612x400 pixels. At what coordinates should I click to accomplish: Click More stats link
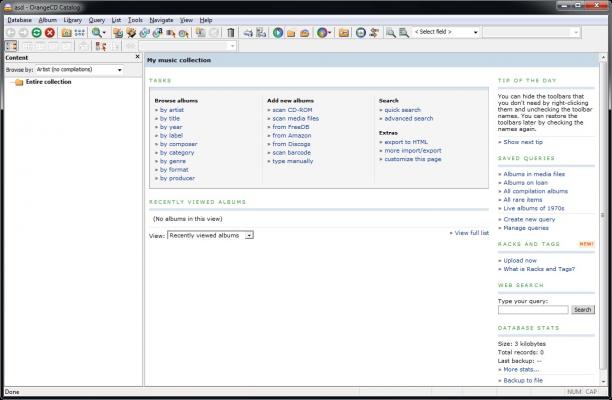click(x=521, y=370)
